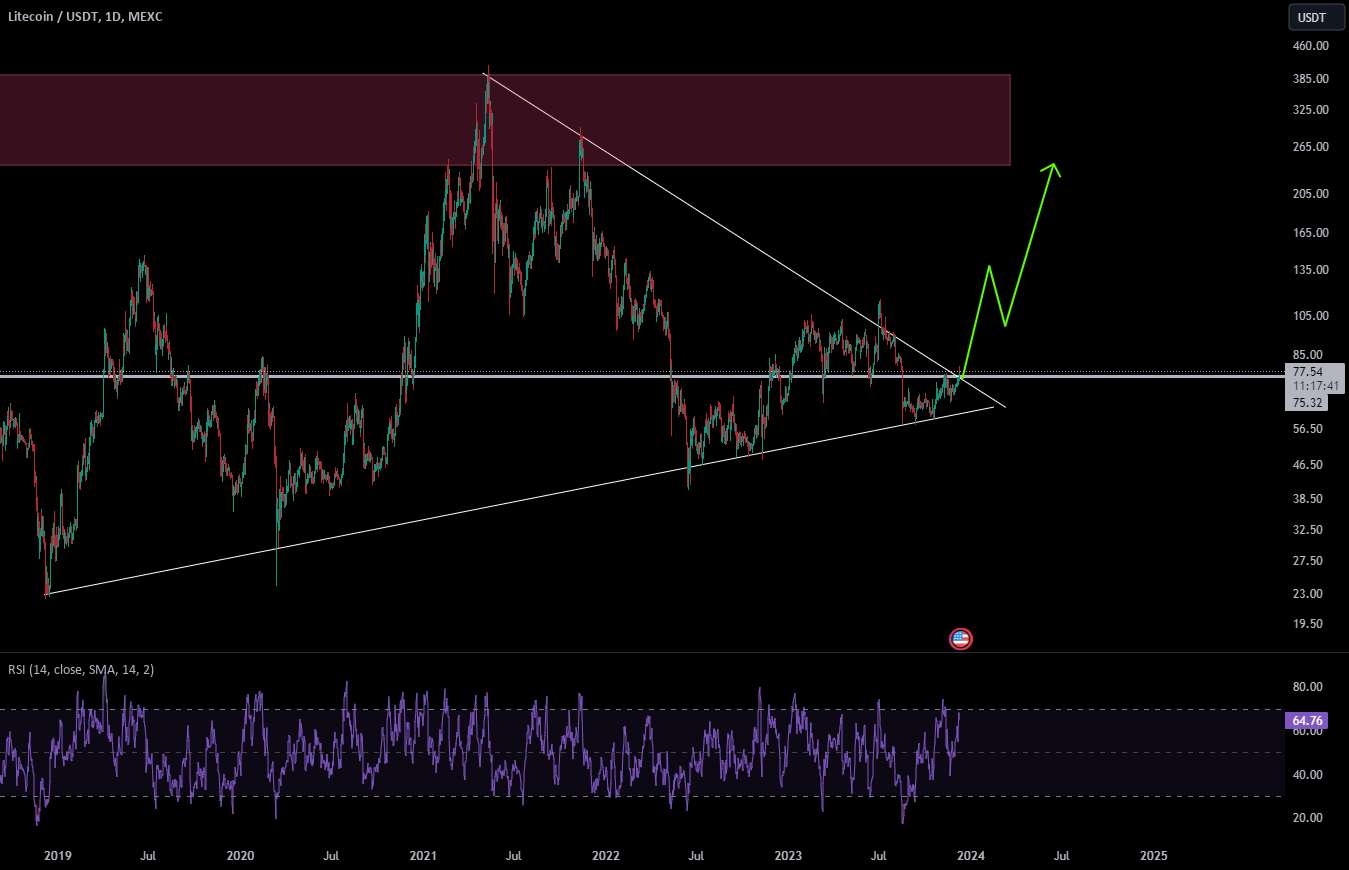Click the 105.00 price axis label

click(1310, 316)
